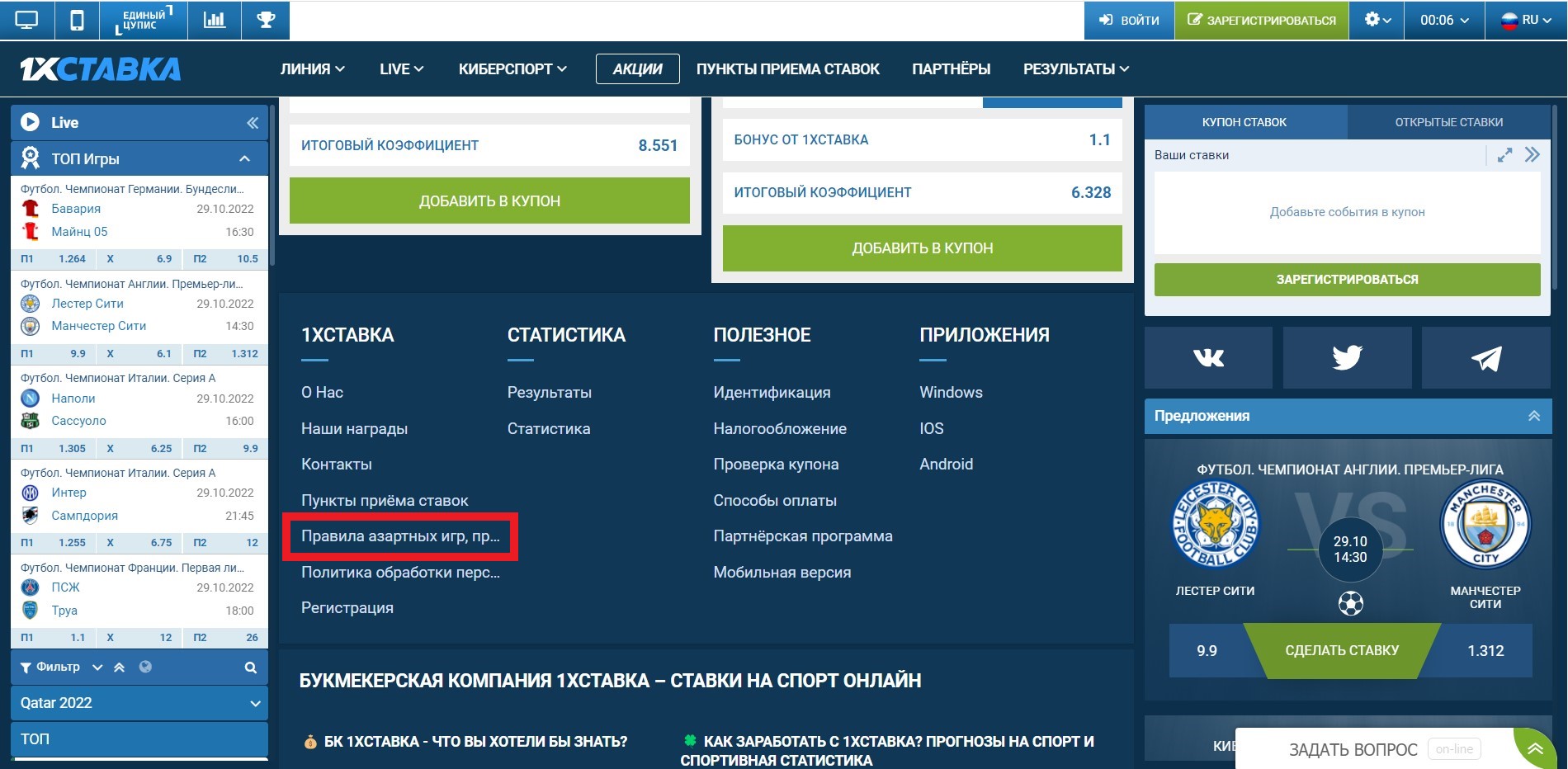Go to the 1хСтавка logo homepage
This screenshot has height=769, width=1568.
(x=100, y=69)
